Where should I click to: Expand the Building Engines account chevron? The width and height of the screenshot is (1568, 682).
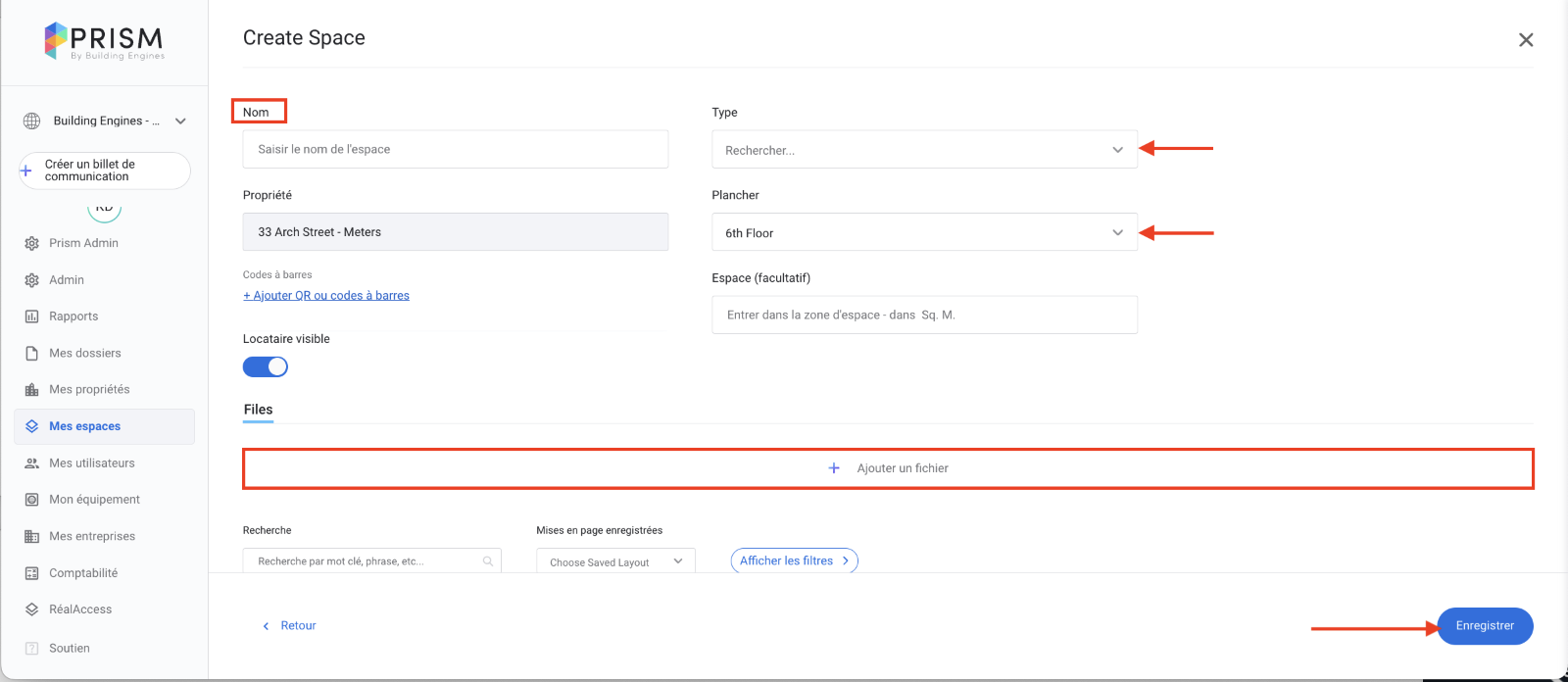(x=180, y=122)
